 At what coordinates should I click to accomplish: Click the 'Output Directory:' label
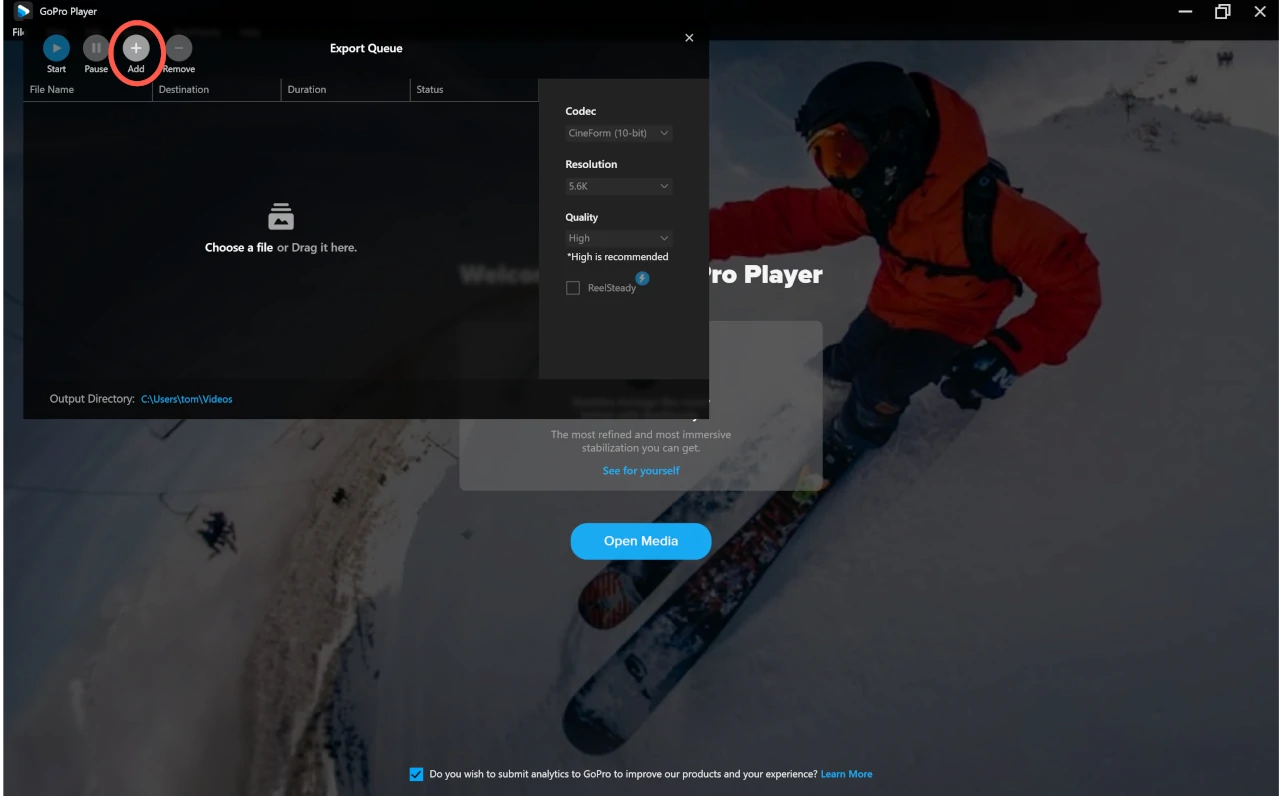[x=92, y=399]
